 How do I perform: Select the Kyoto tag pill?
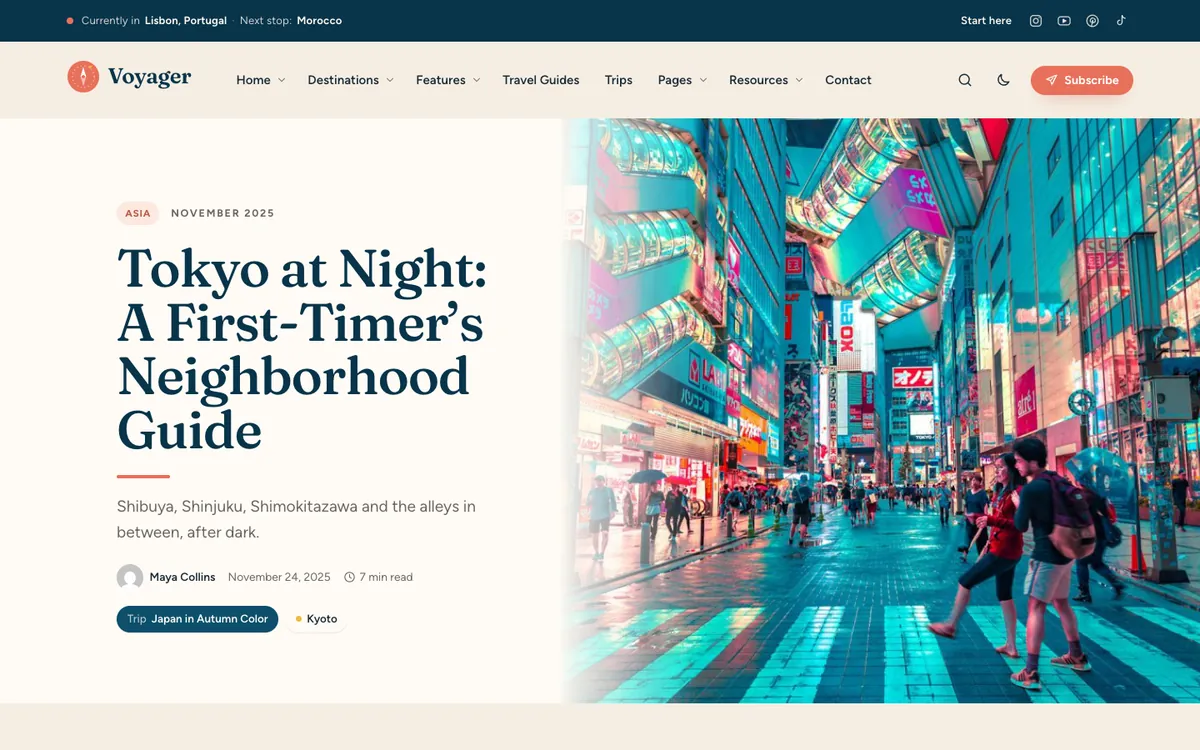[x=316, y=619]
